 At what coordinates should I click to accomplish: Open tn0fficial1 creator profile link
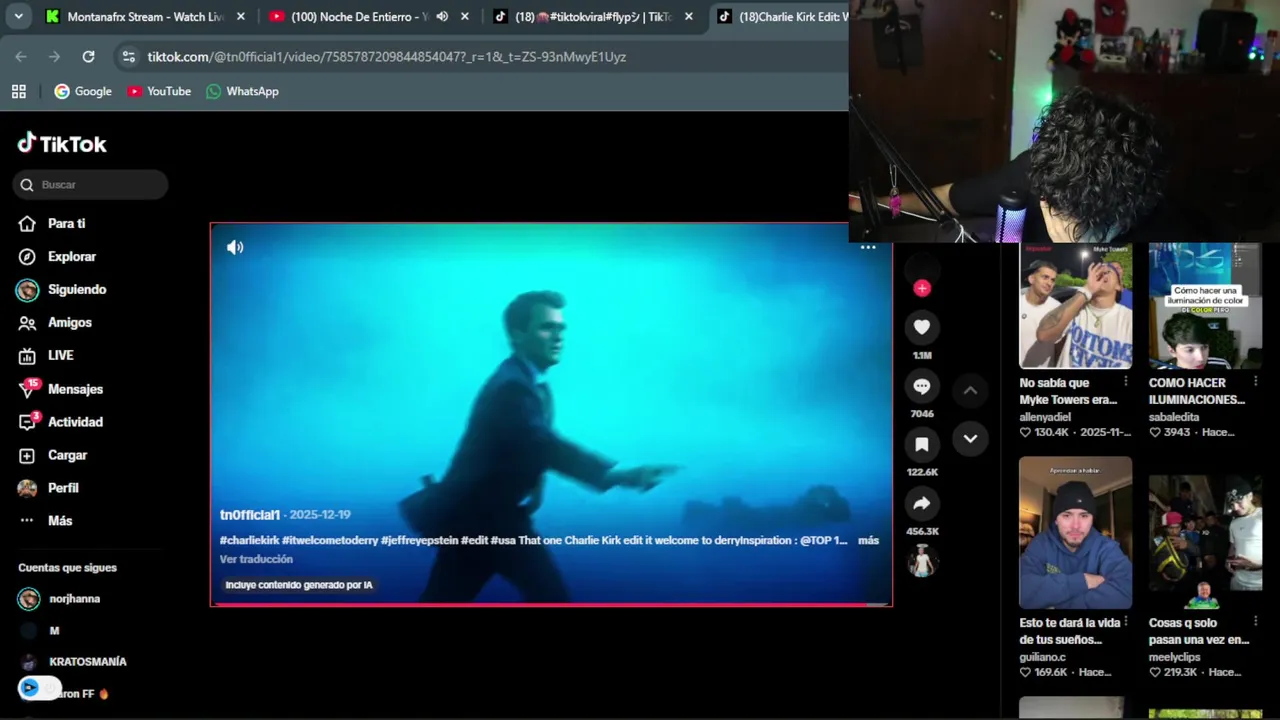coord(250,515)
